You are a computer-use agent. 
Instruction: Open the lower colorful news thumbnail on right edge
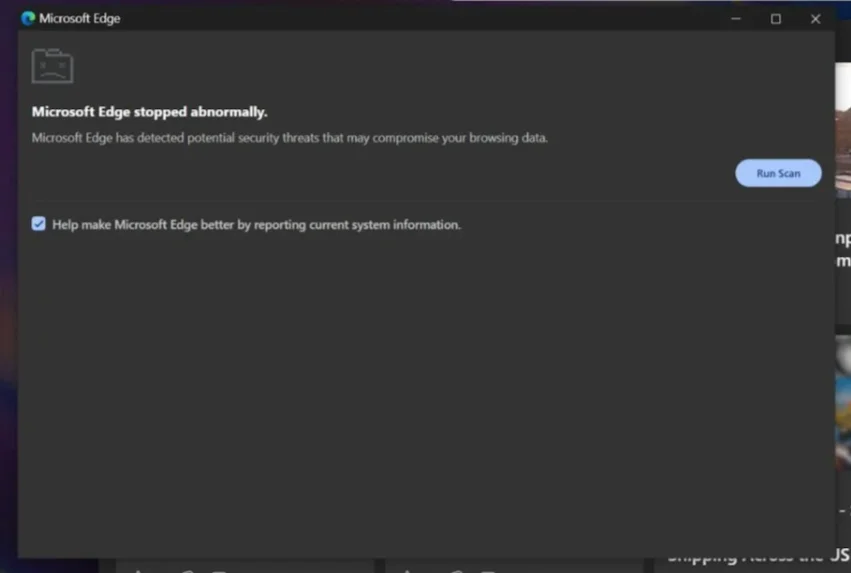(x=843, y=402)
